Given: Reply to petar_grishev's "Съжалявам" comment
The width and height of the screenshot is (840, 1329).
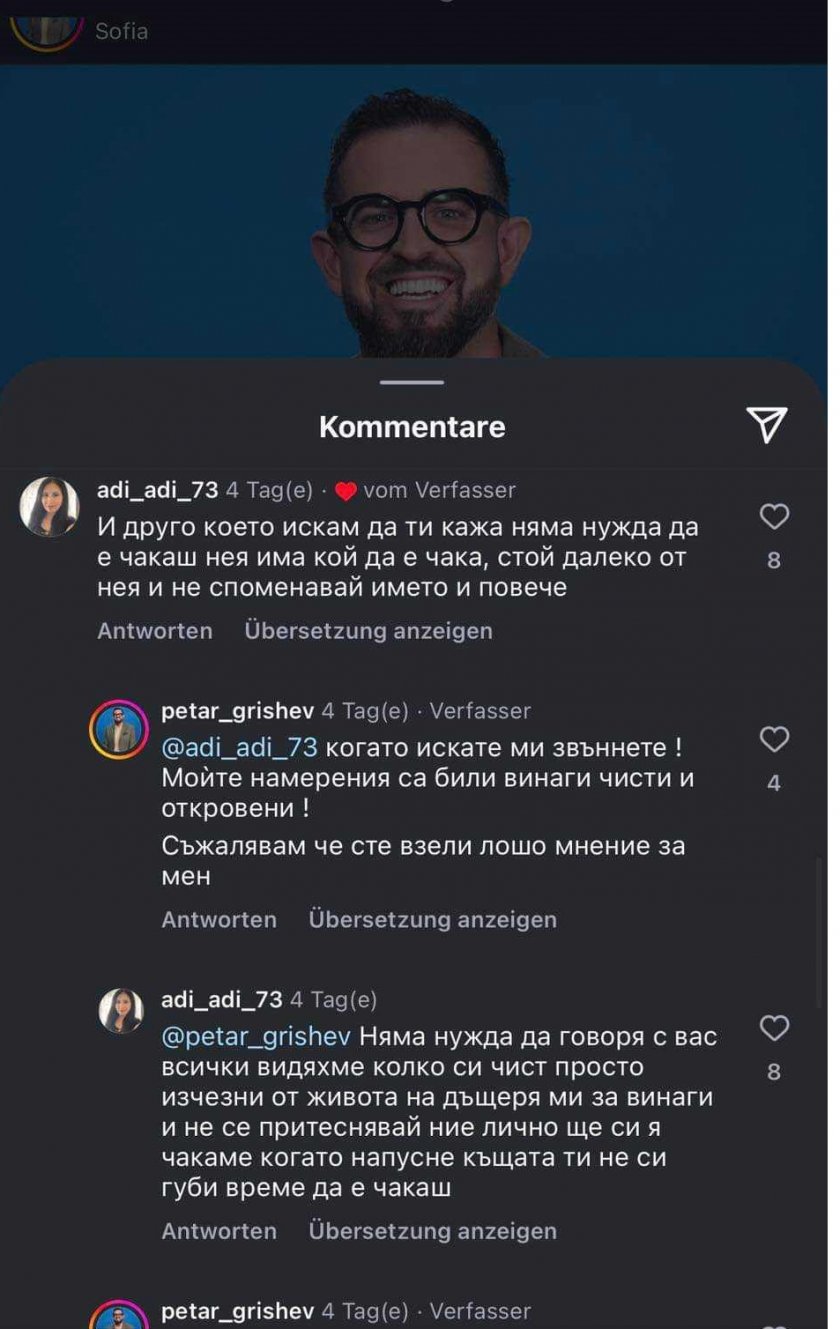Looking at the screenshot, I should [219, 919].
